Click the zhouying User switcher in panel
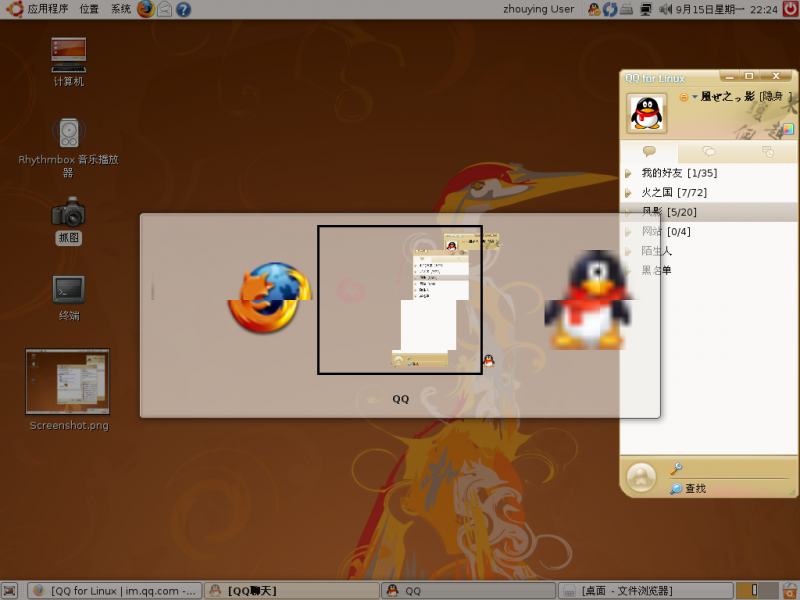 (x=538, y=9)
